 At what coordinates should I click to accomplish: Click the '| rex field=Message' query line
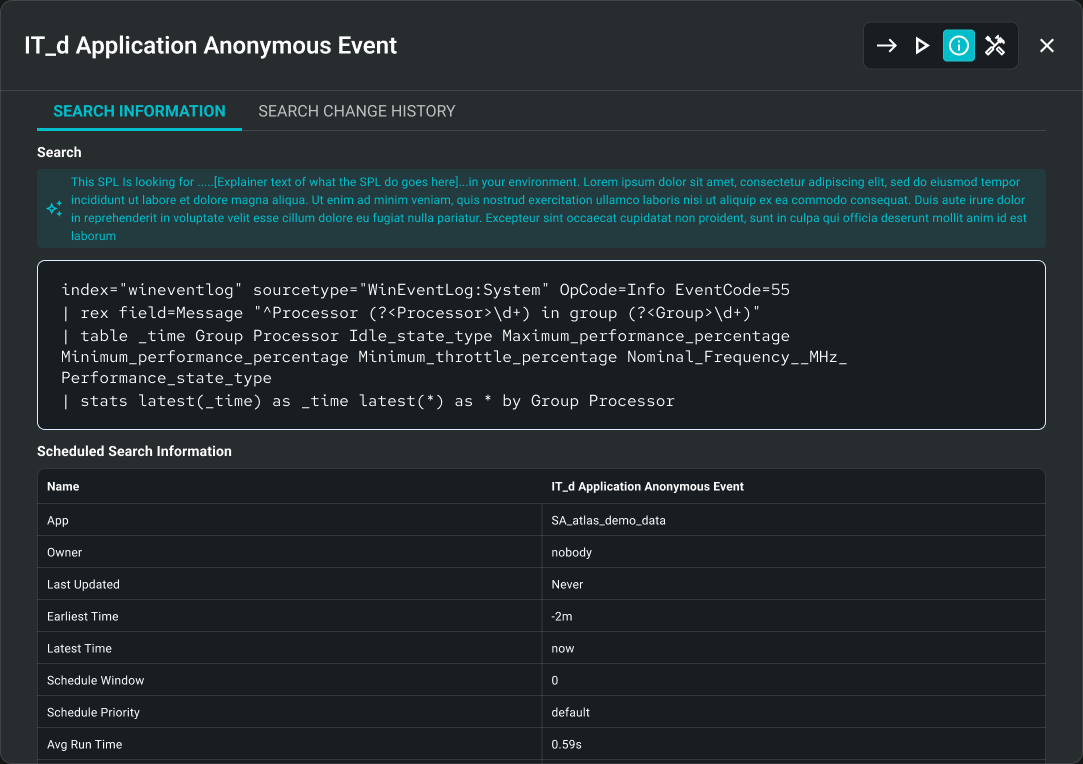[411, 313]
